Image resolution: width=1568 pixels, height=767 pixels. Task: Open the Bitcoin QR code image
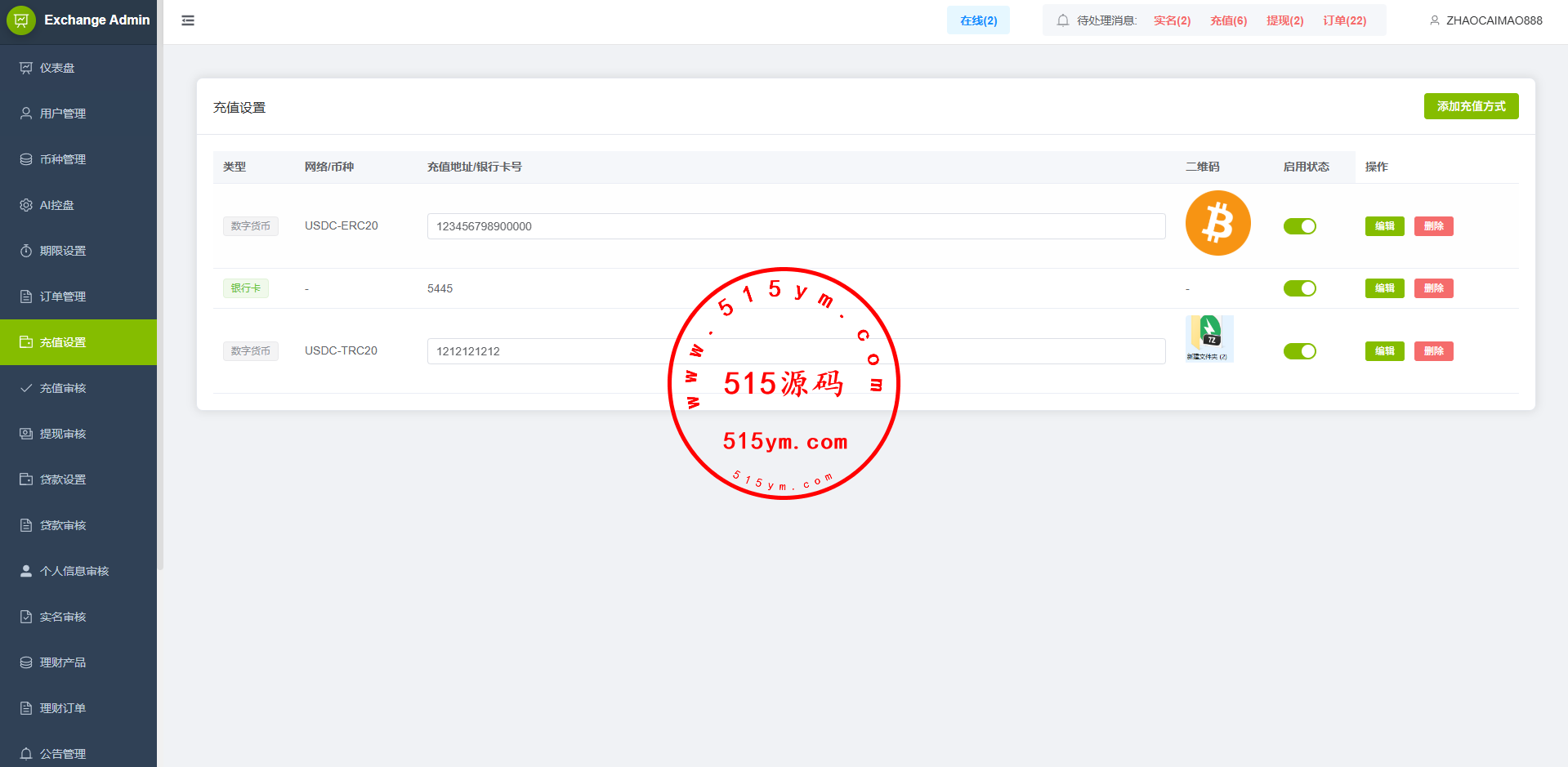[1217, 223]
